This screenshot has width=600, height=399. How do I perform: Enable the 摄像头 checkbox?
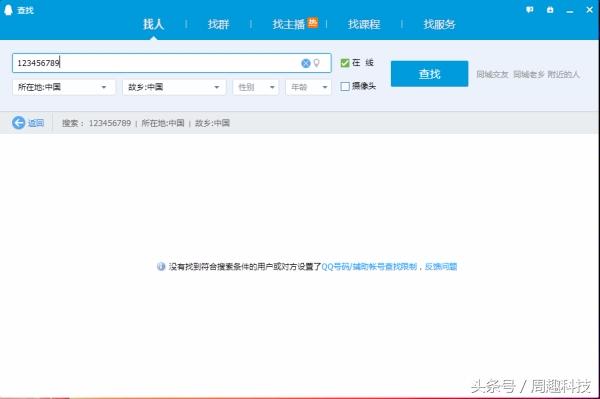tap(345, 86)
